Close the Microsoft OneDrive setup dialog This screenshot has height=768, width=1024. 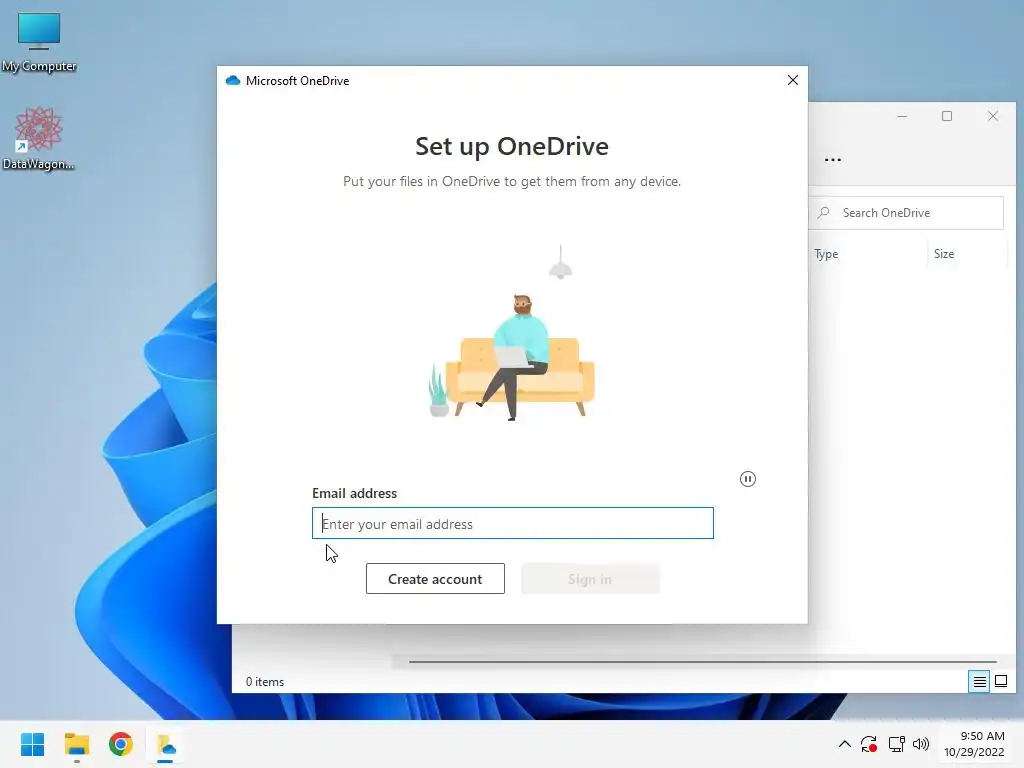[793, 80]
